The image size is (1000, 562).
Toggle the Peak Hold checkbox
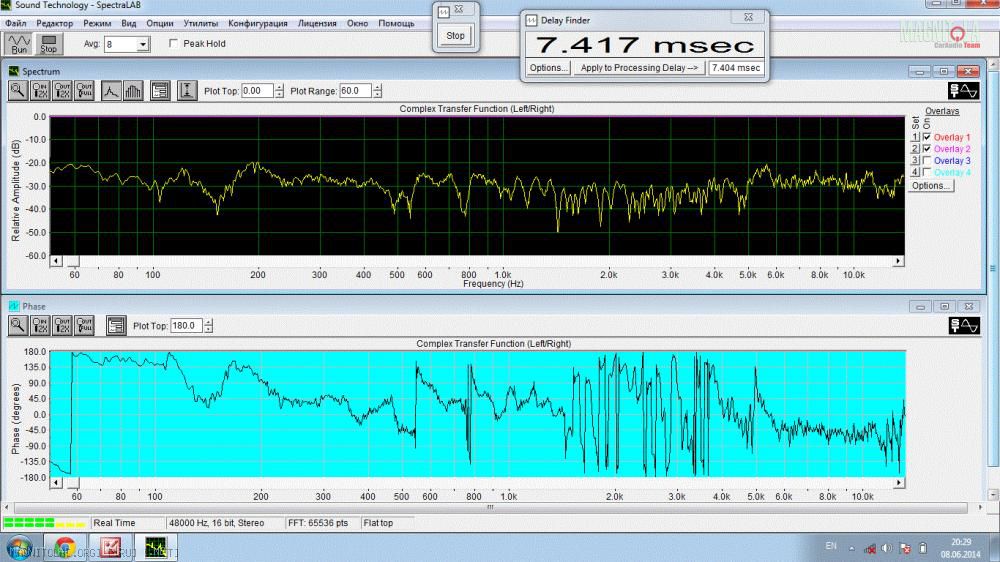(x=173, y=43)
